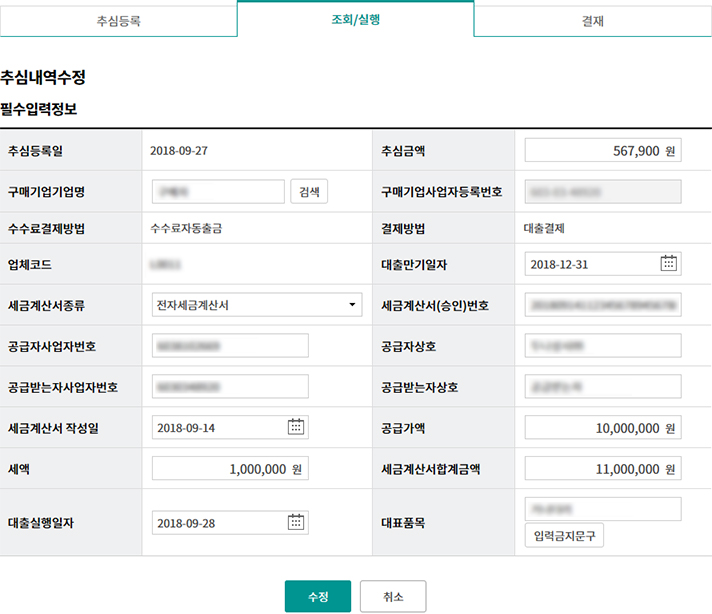Click the 입력금지문구 button

[564, 536]
